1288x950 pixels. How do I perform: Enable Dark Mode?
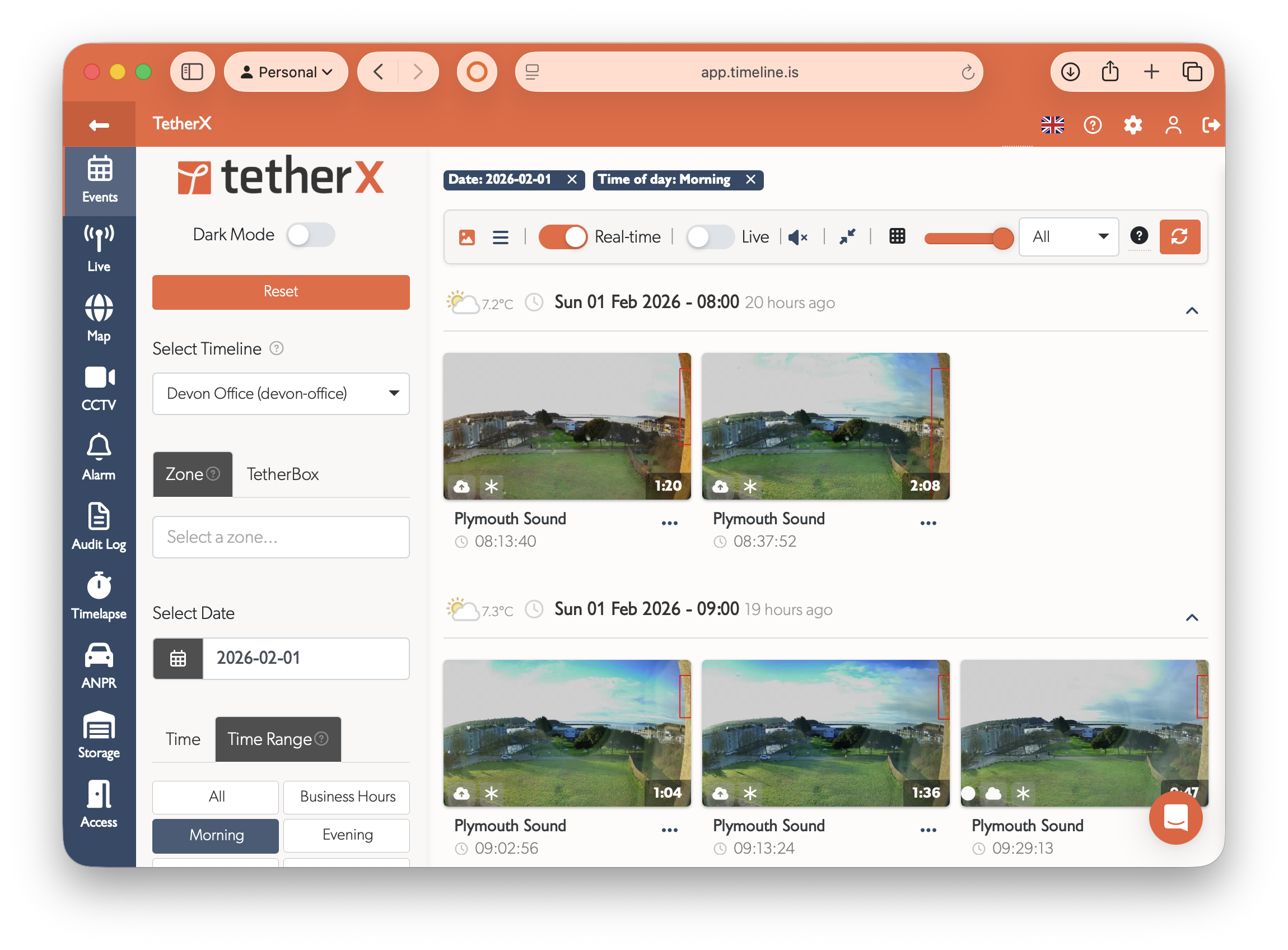click(311, 235)
